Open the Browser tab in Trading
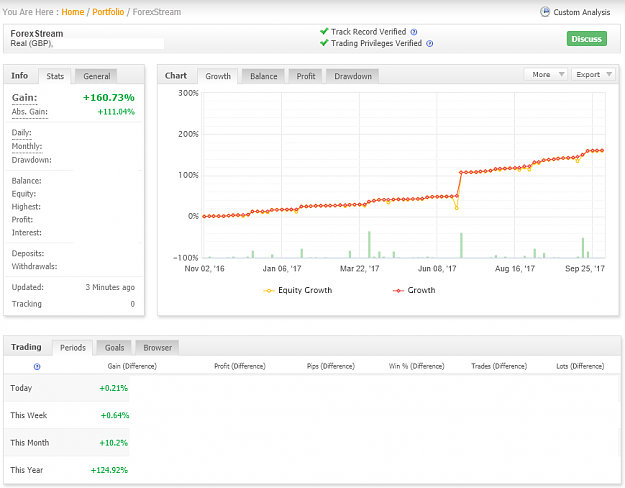Screen dimensions: 625x488 point(157,348)
